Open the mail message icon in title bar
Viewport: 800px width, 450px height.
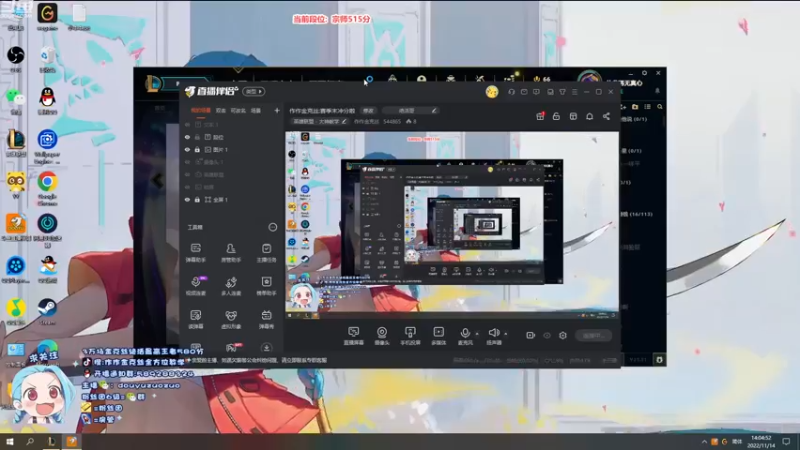tap(524, 92)
